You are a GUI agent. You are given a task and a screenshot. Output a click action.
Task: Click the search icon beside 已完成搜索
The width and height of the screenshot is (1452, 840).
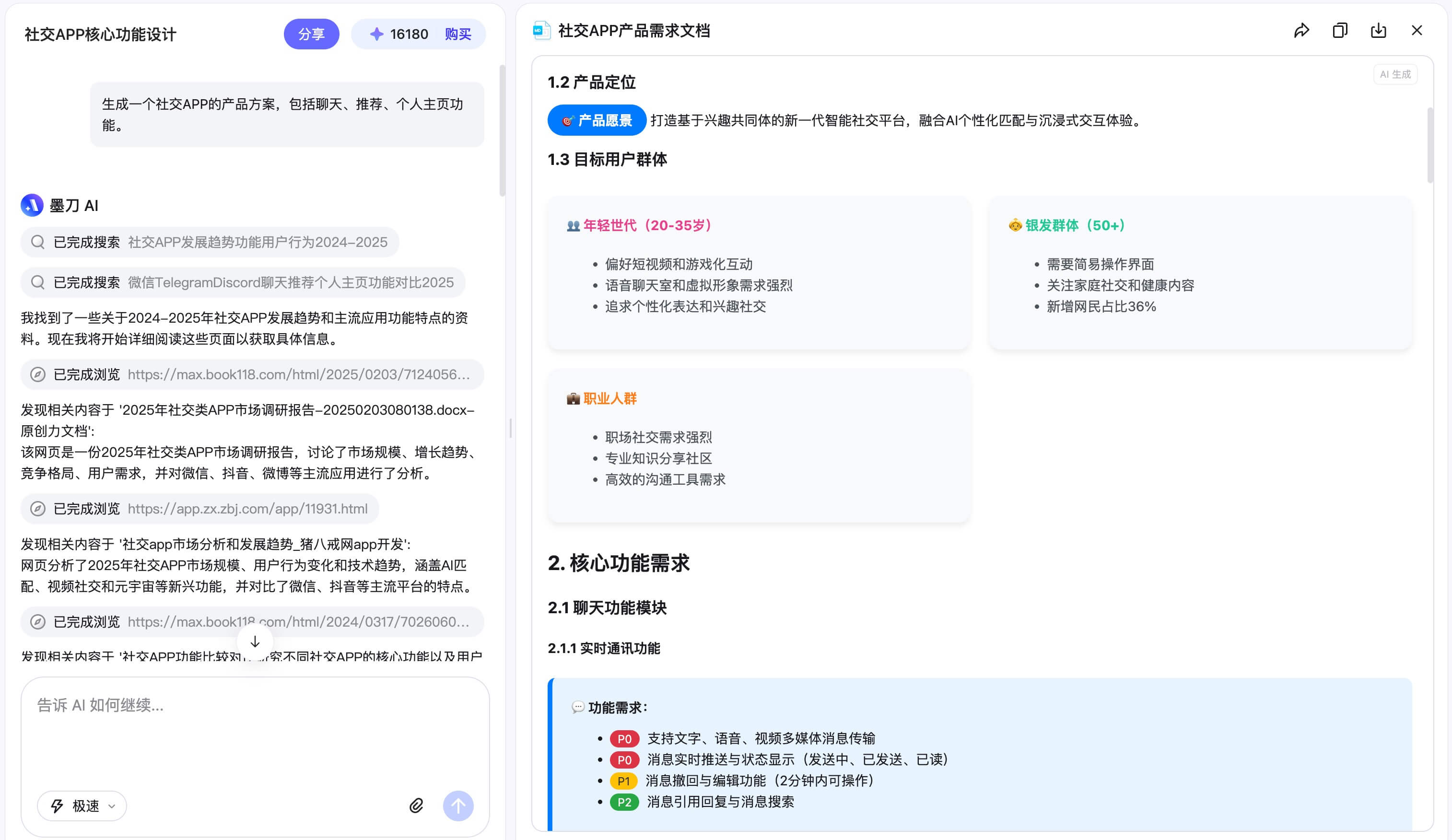(37, 242)
